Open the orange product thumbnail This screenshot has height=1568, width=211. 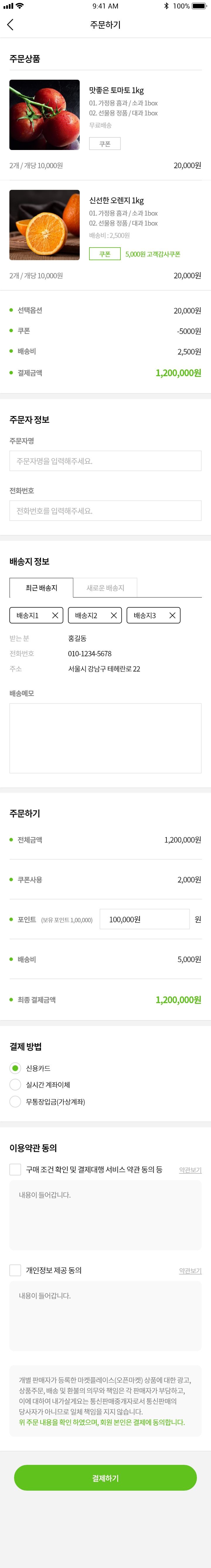tap(44, 225)
